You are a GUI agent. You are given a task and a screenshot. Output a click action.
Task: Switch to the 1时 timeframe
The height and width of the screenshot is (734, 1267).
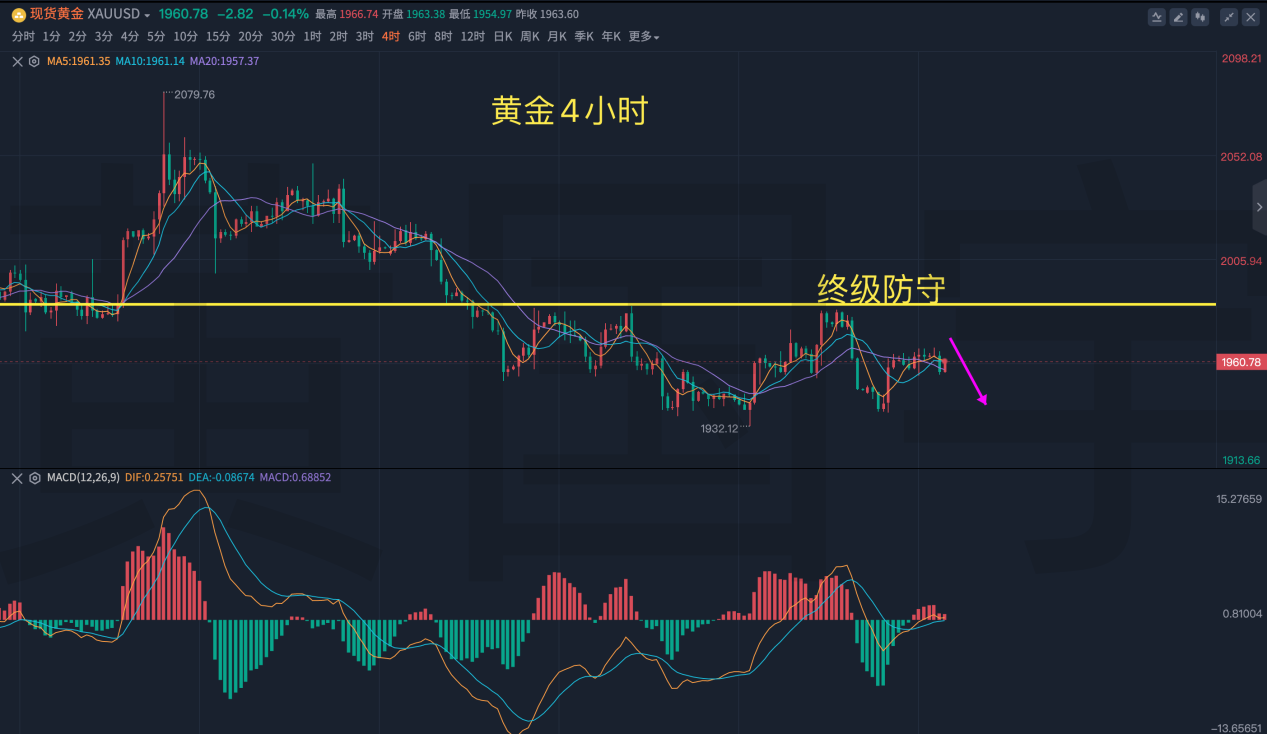(x=312, y=37)
